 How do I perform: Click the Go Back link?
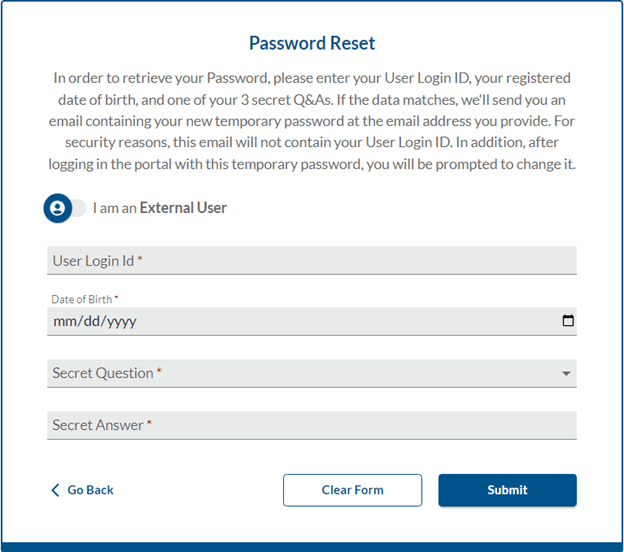82,490
